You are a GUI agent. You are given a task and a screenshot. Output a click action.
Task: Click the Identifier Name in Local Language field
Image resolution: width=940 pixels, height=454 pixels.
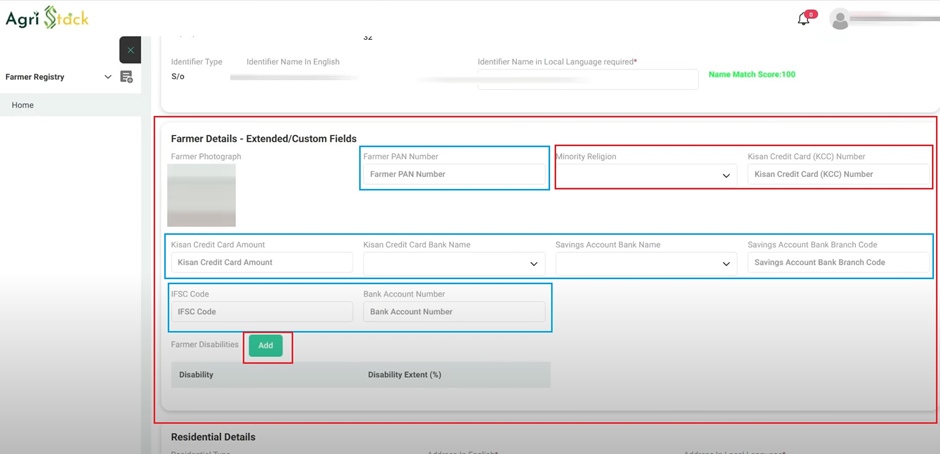pyautogui.click(x=588, y=80)
